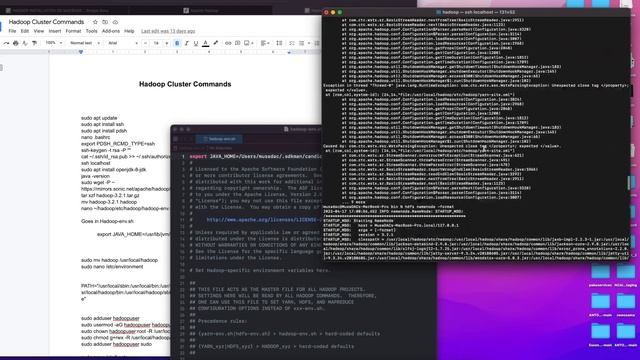
Task: Click the move-to-folder icon beside the title
Action: (x=105, y=22)
